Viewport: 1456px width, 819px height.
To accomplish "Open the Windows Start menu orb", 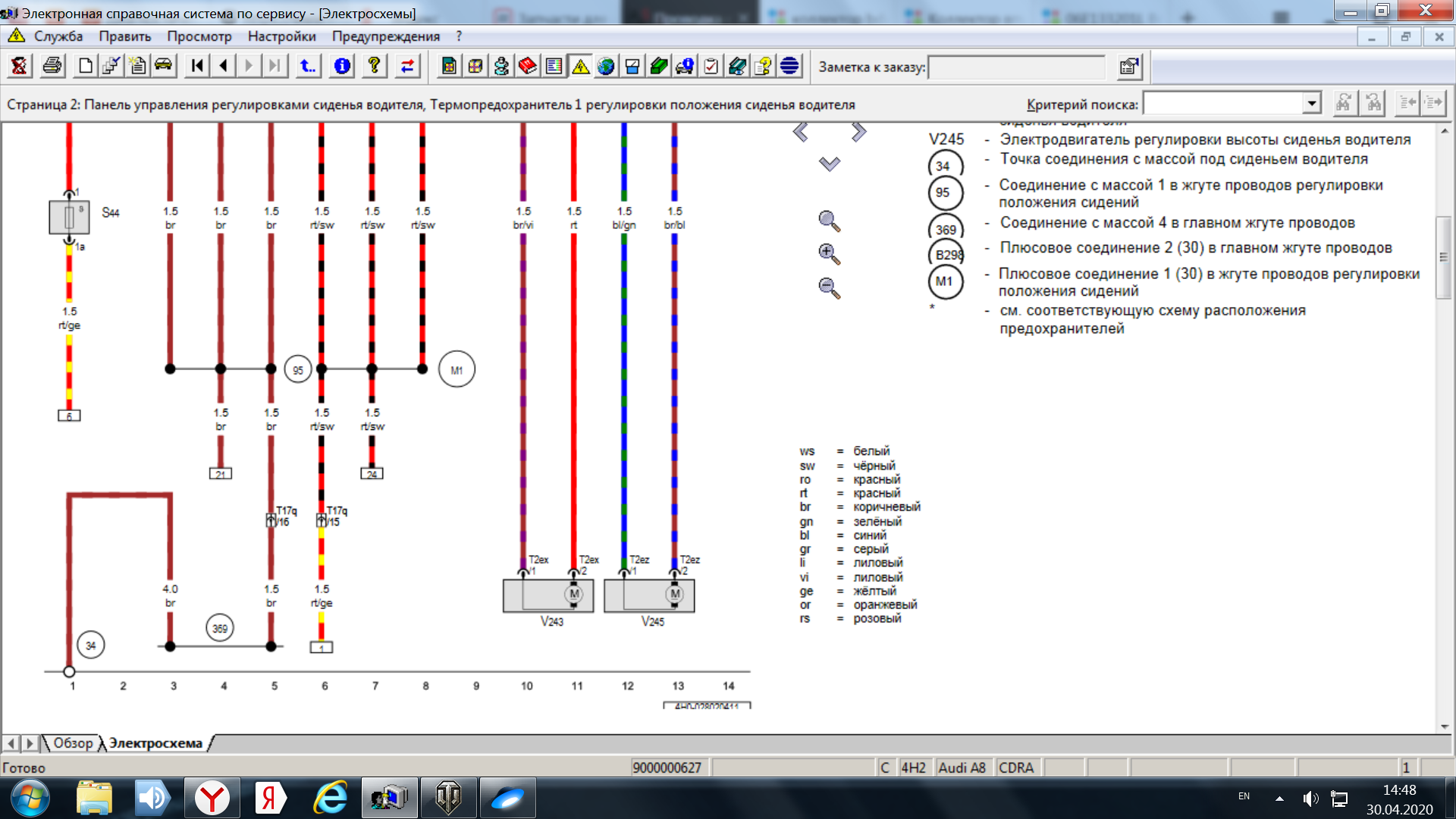I will point(30,799).
